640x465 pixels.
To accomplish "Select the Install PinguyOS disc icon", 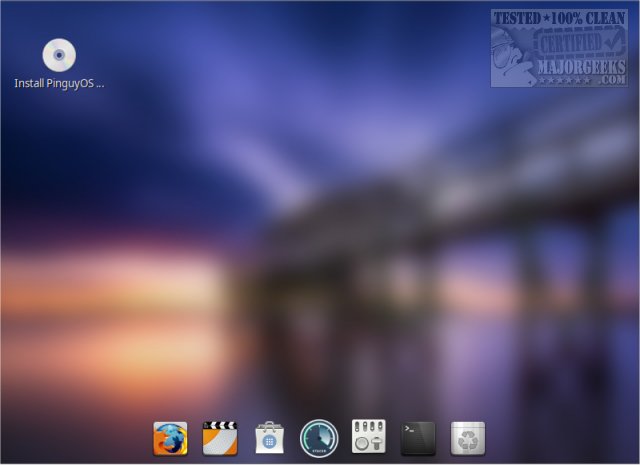I will [x=59, y=55].
